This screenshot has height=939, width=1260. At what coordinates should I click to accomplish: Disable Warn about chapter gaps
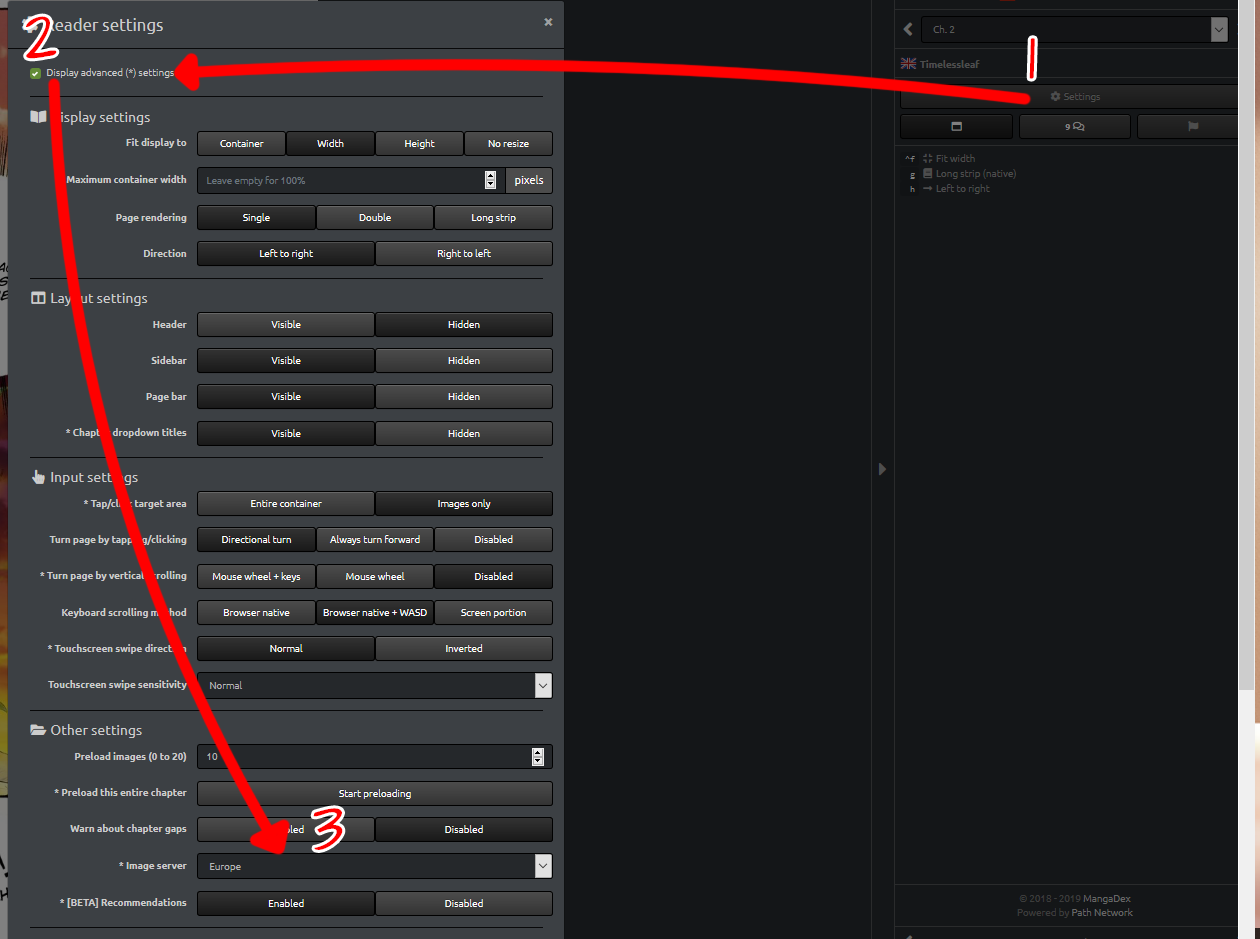464,829
